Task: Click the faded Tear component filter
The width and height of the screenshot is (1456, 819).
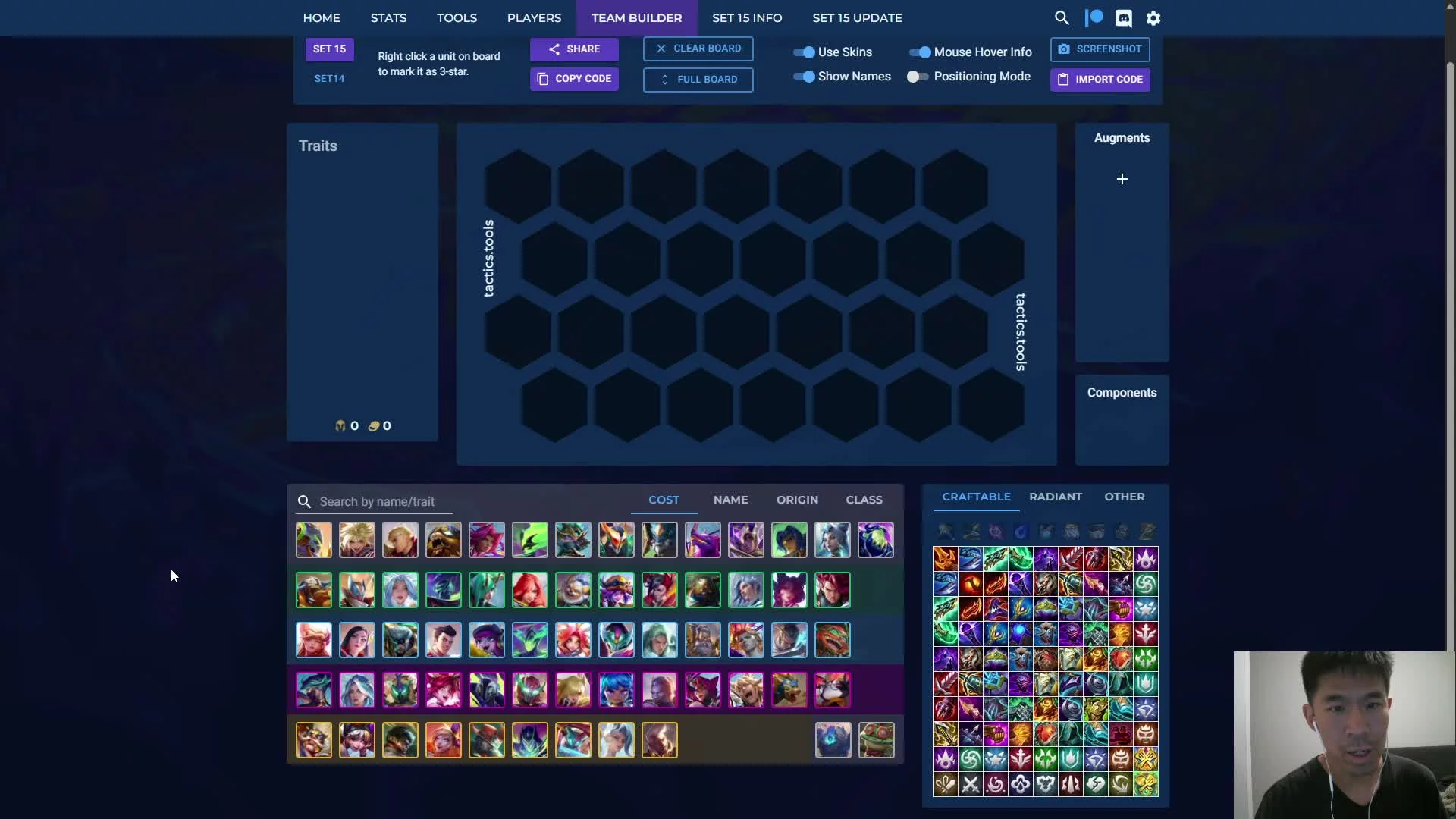Action: (x=1021, y=532)
